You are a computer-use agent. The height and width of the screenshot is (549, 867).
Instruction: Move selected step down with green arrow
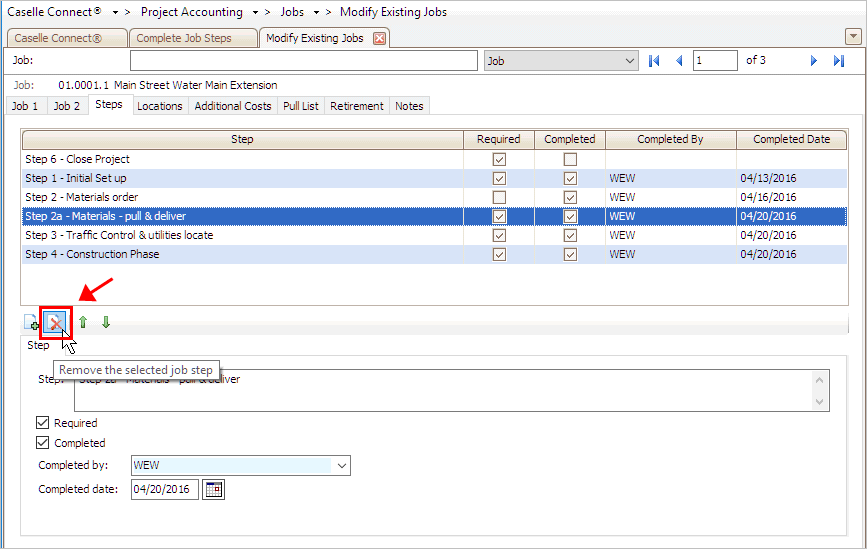click(x=105, y=323)
